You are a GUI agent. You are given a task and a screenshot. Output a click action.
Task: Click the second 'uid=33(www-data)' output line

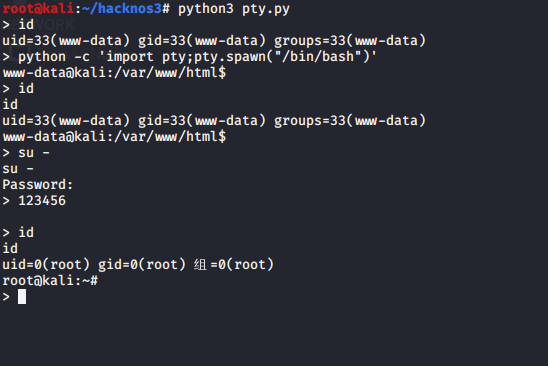[214, 121]
